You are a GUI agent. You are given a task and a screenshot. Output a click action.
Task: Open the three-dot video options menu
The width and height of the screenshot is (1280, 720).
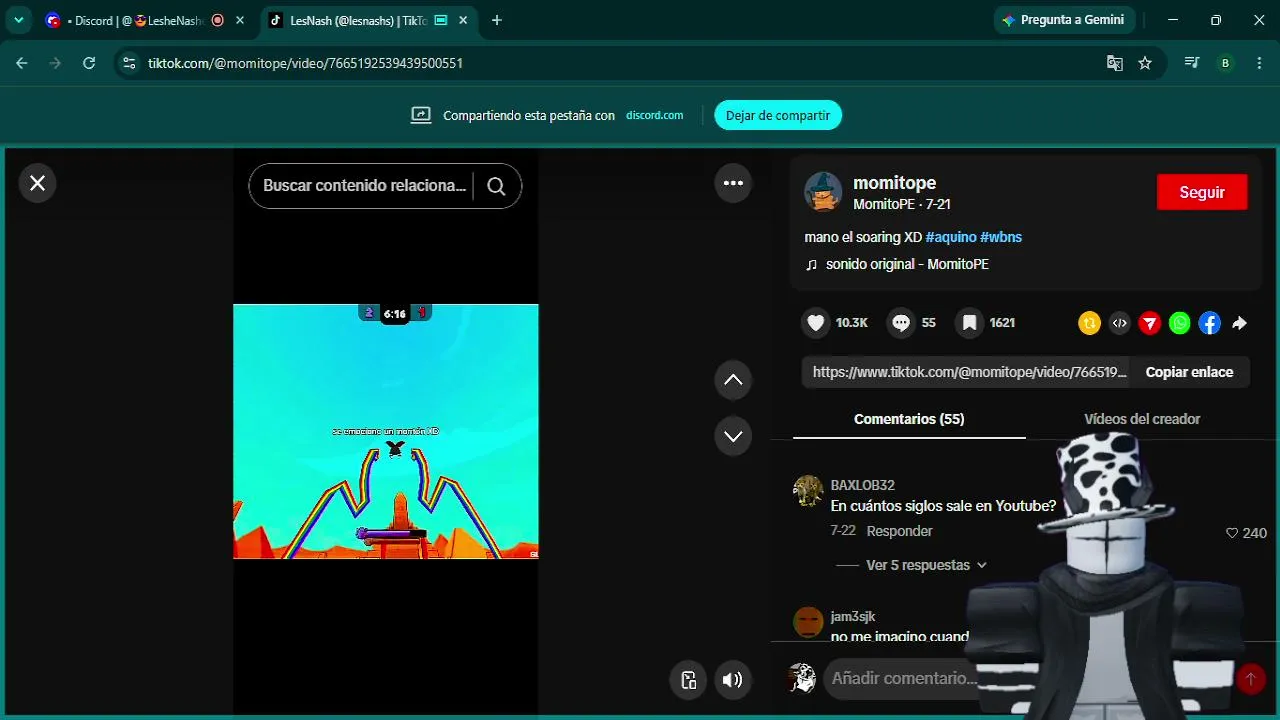[733, 183]
